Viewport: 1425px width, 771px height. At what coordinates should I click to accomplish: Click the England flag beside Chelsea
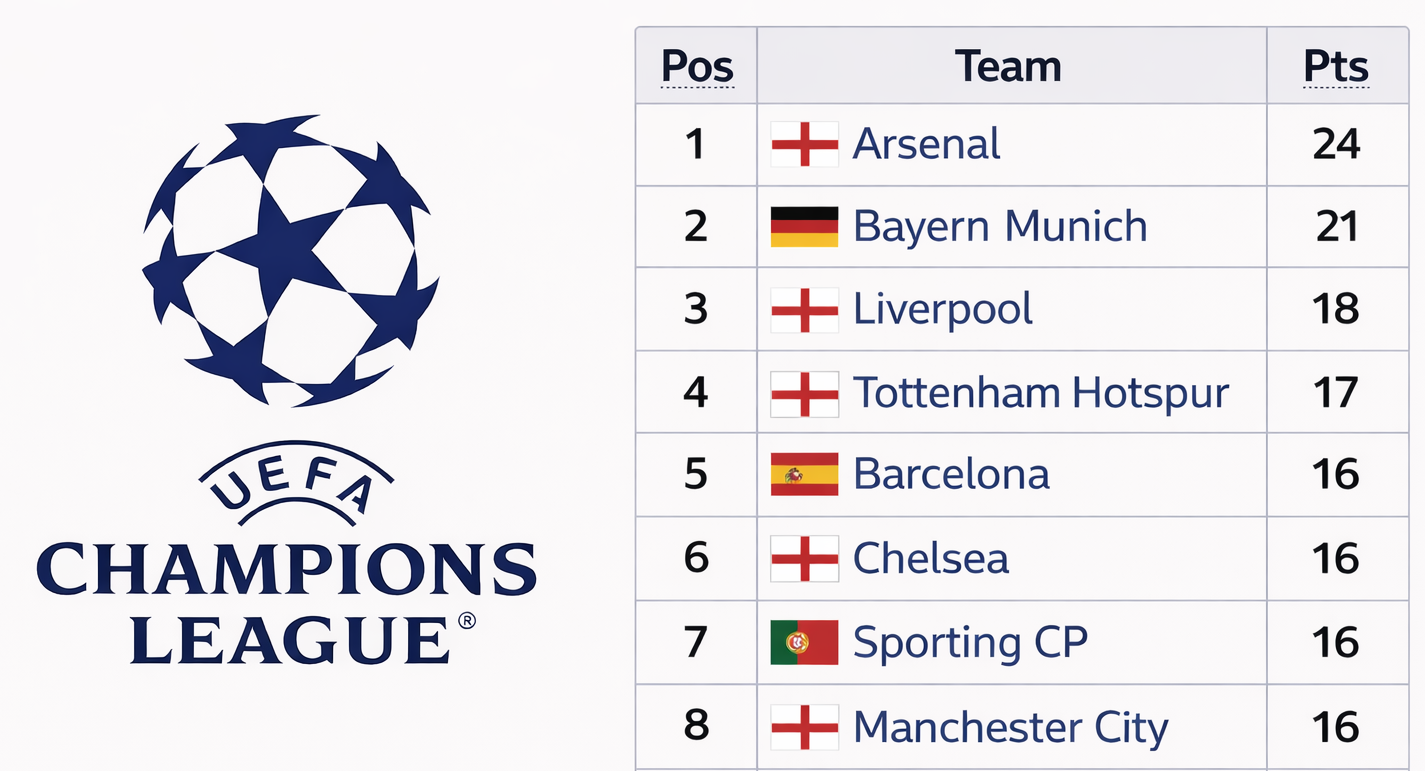pos(804,558)
